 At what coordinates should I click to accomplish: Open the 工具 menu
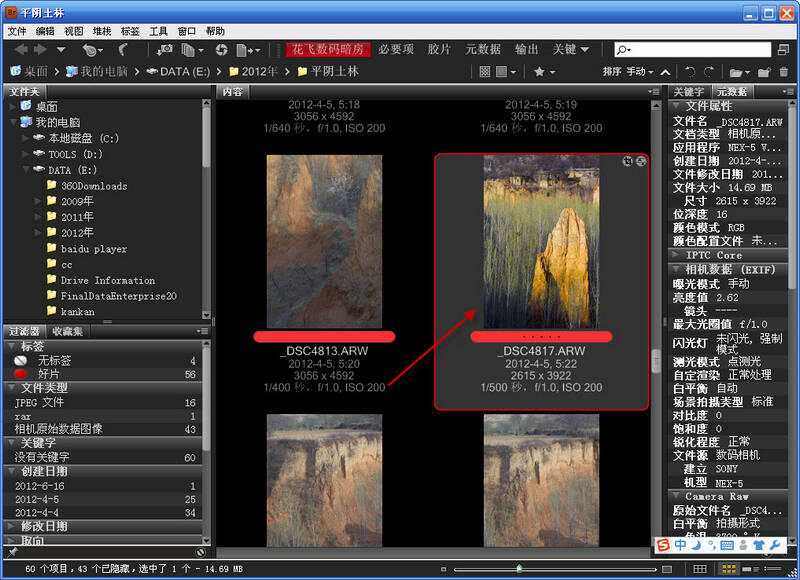click(x=158, y=31)
